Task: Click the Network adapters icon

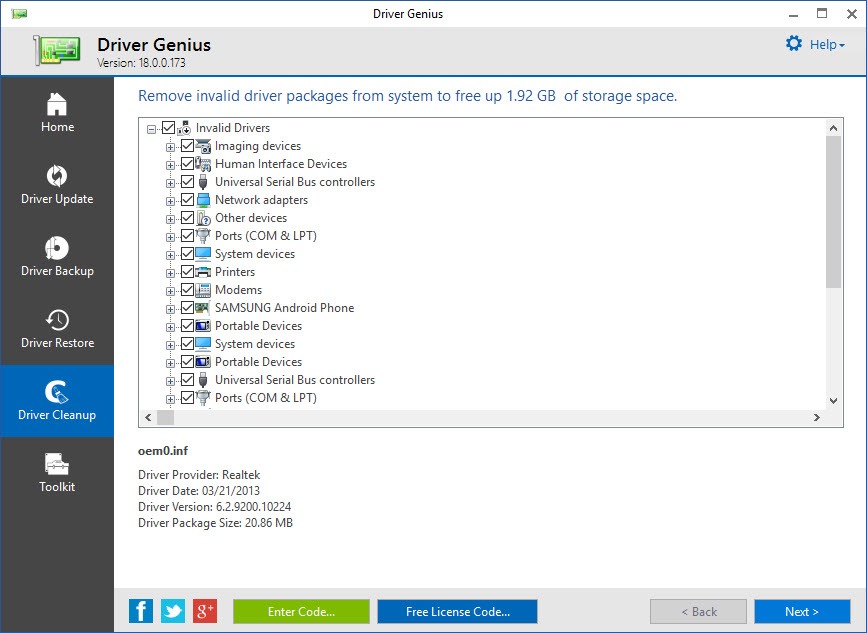Action: [203, 200]
